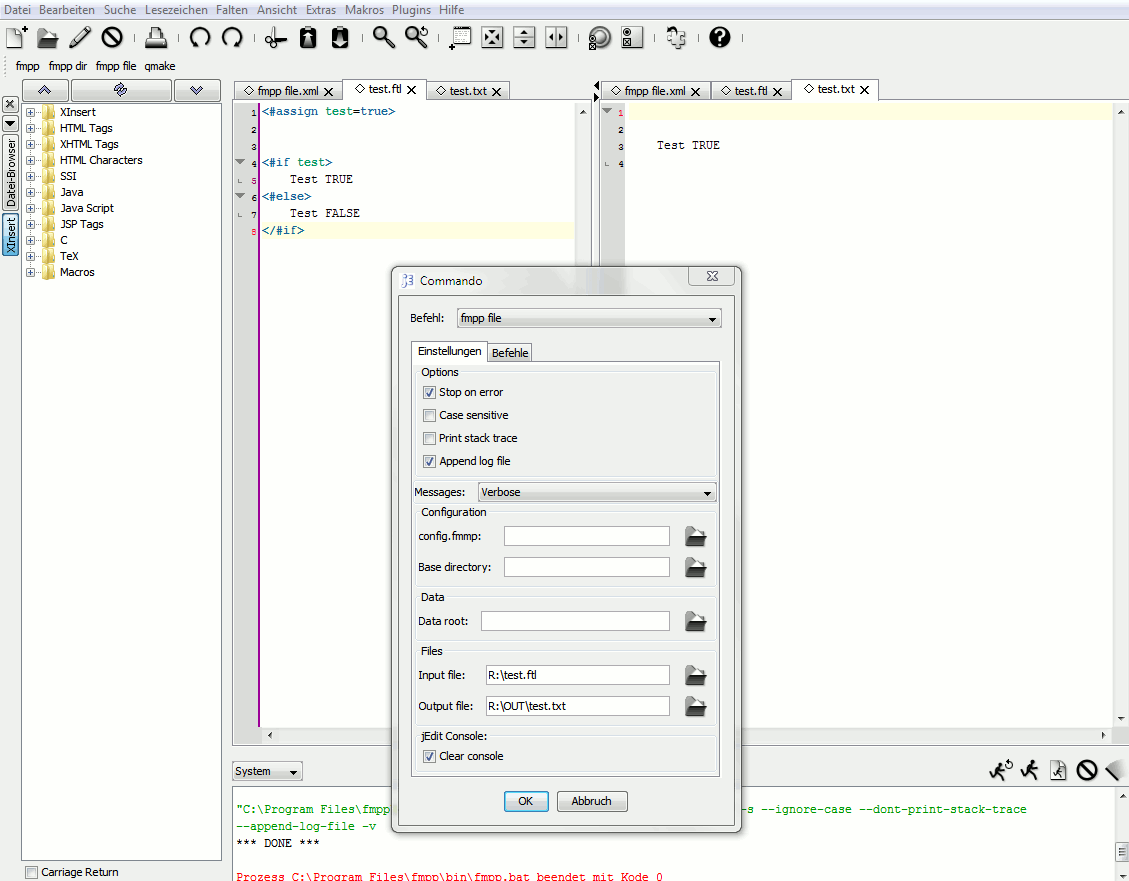The height and width of the screenshot is (881, 1129).
Task: Click the Abbruch button
Action: (x=592, y=801)
